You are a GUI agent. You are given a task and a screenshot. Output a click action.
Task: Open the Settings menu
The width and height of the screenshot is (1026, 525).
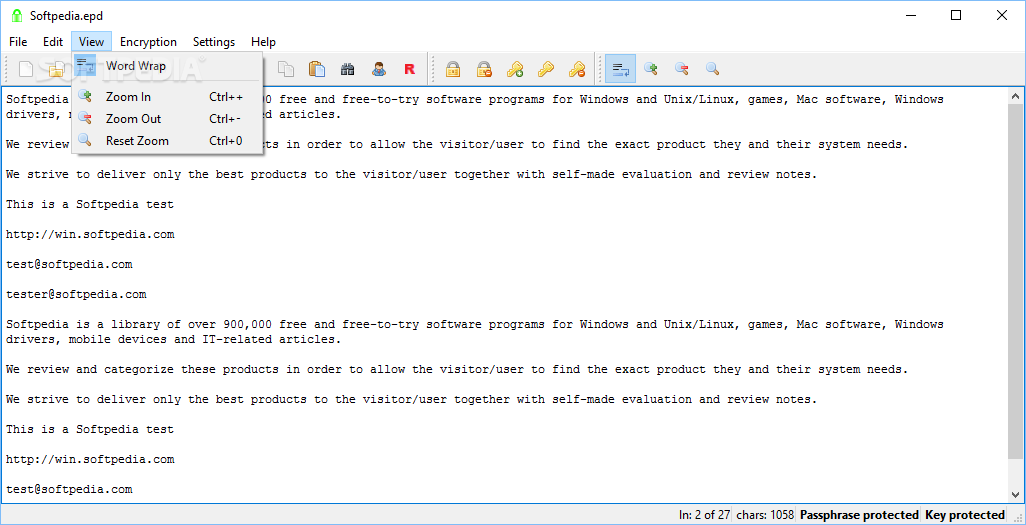coord(214,42)
